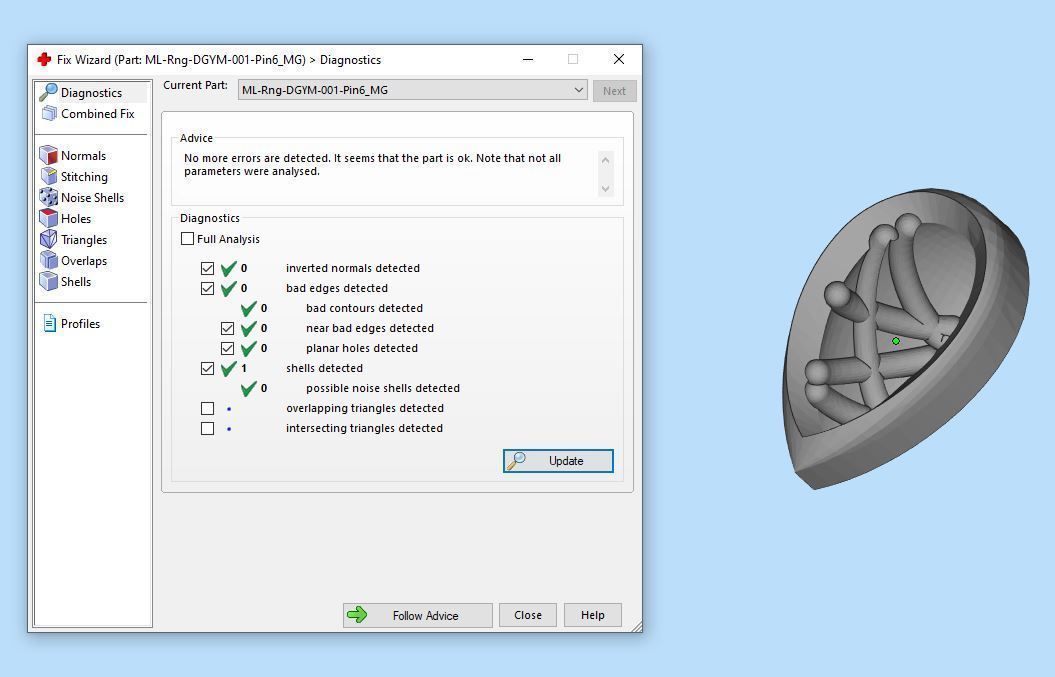
Task: Enable overlapping triangles detected checkbox
Action: coord(207,408)
